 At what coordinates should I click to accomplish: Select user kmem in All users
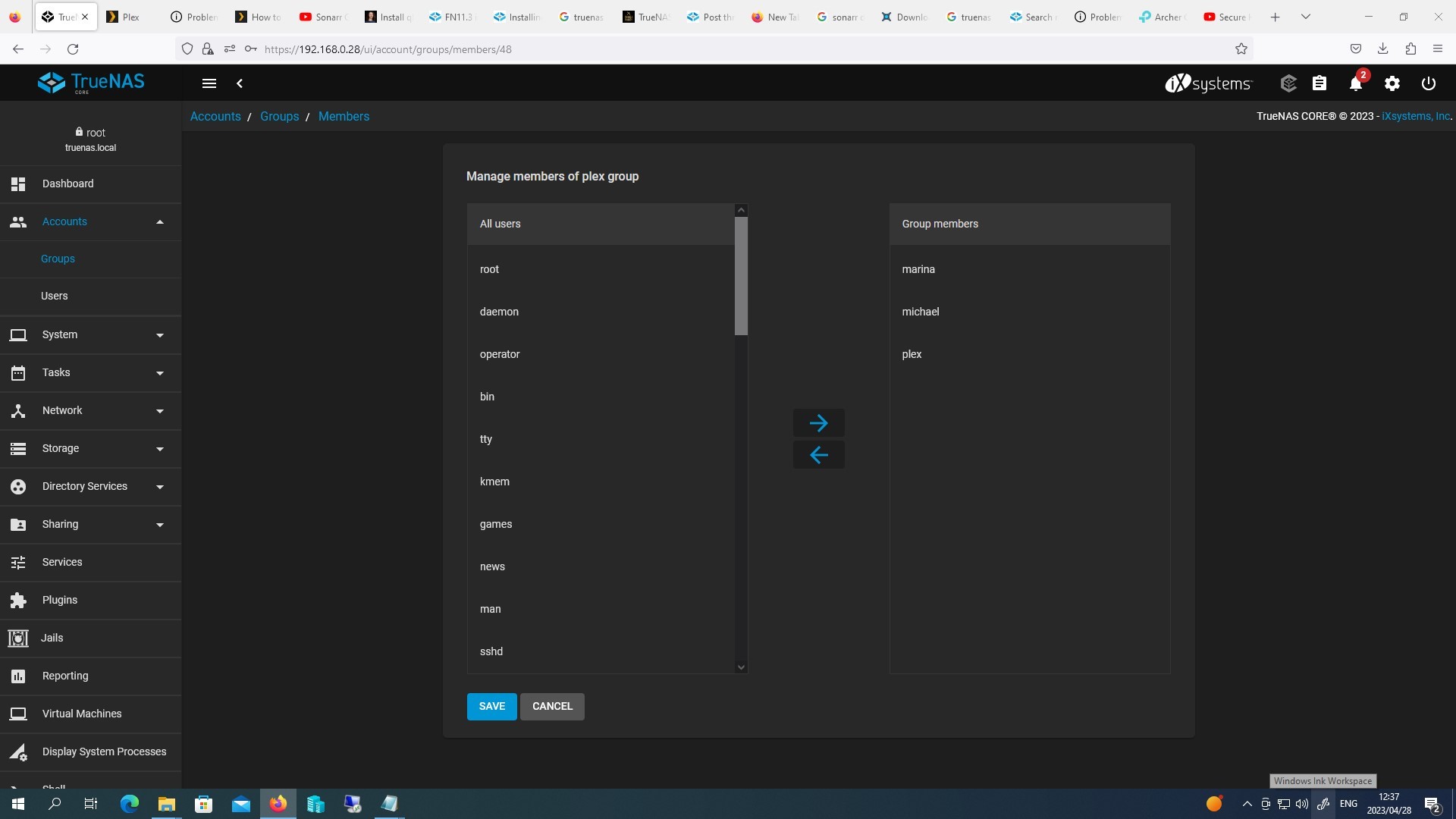601,482
